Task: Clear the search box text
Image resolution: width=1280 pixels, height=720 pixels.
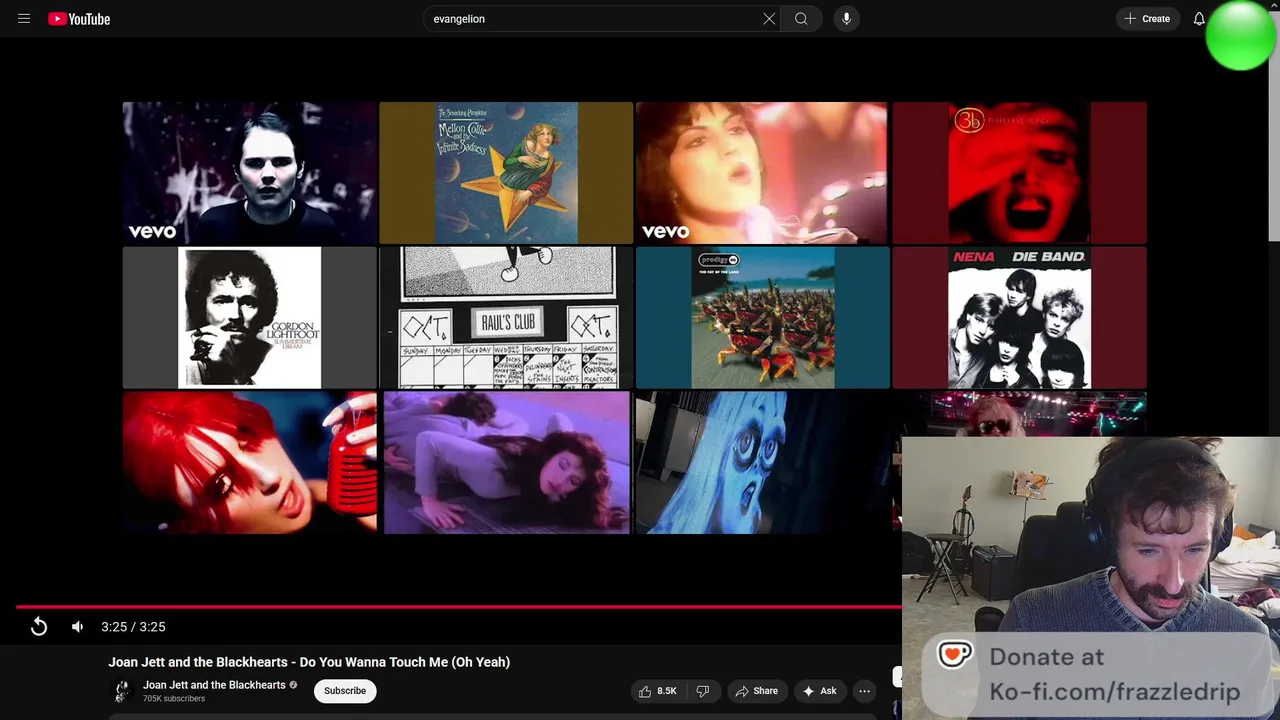Action: click(x=769, y=19)
